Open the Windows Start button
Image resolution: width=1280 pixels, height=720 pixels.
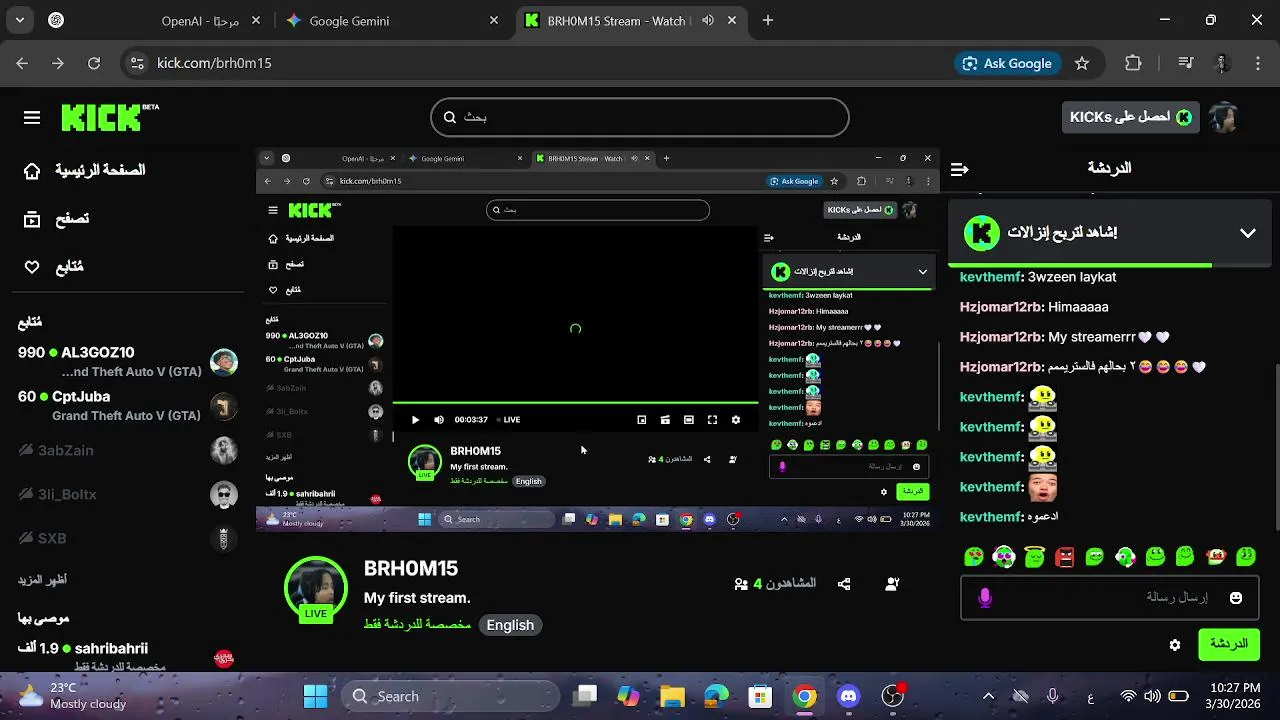315,696
